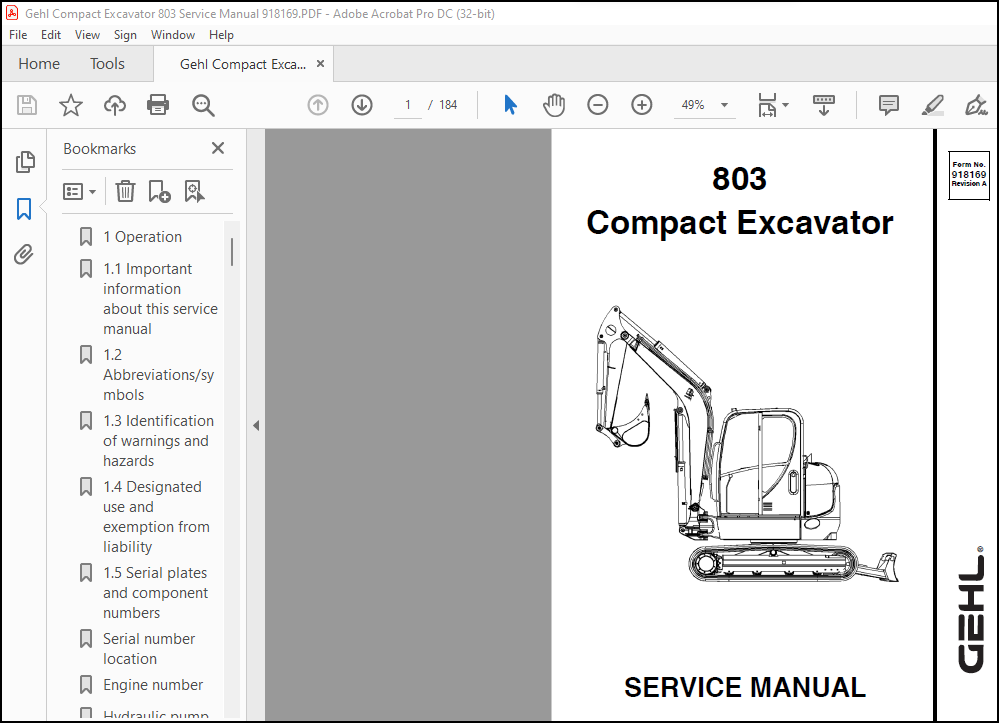Go to previous page with the up arrow
The height and width of the screenshot is (723, 999).
click(318, 105)
